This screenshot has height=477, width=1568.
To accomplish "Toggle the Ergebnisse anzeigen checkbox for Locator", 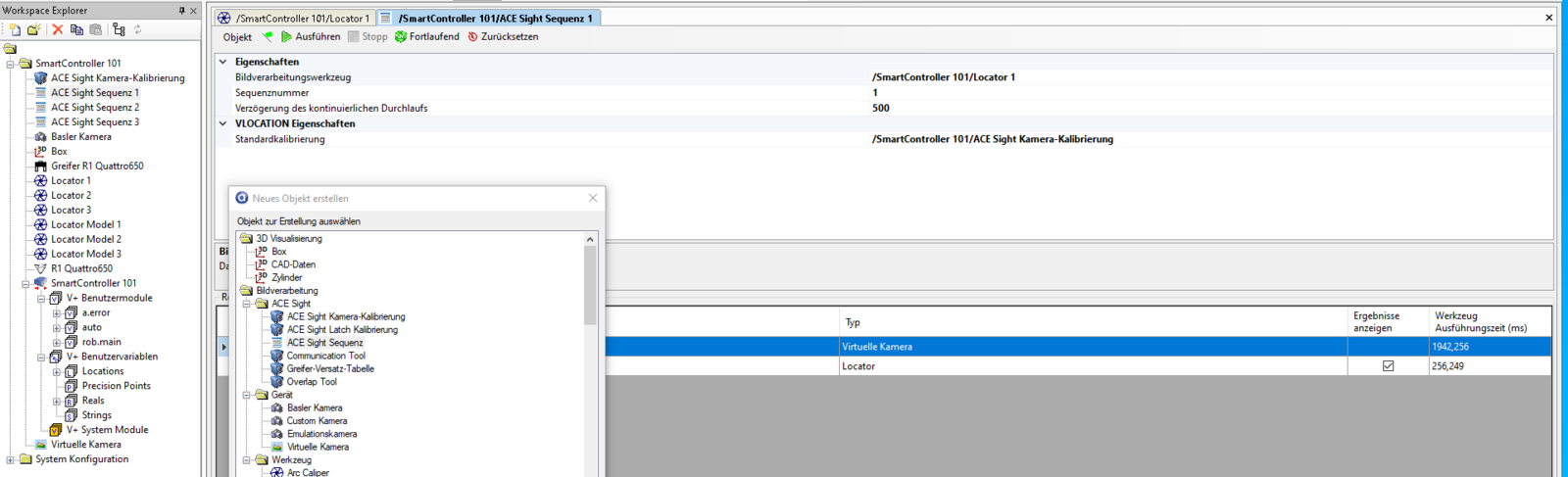I will click(1388, 366).
